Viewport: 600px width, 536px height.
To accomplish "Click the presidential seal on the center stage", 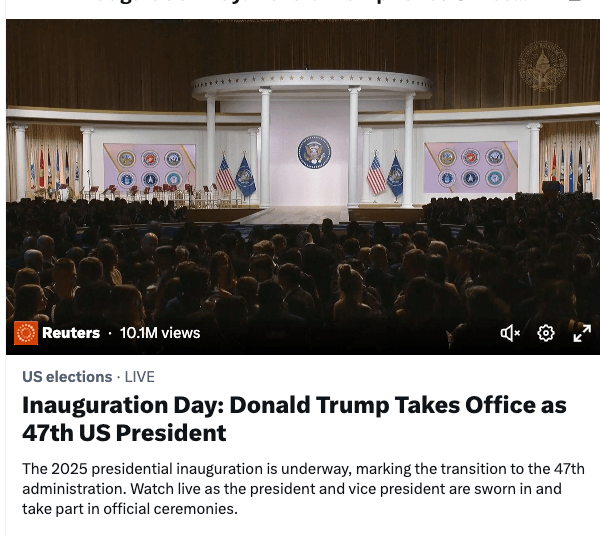I will (x=314, y=152).
